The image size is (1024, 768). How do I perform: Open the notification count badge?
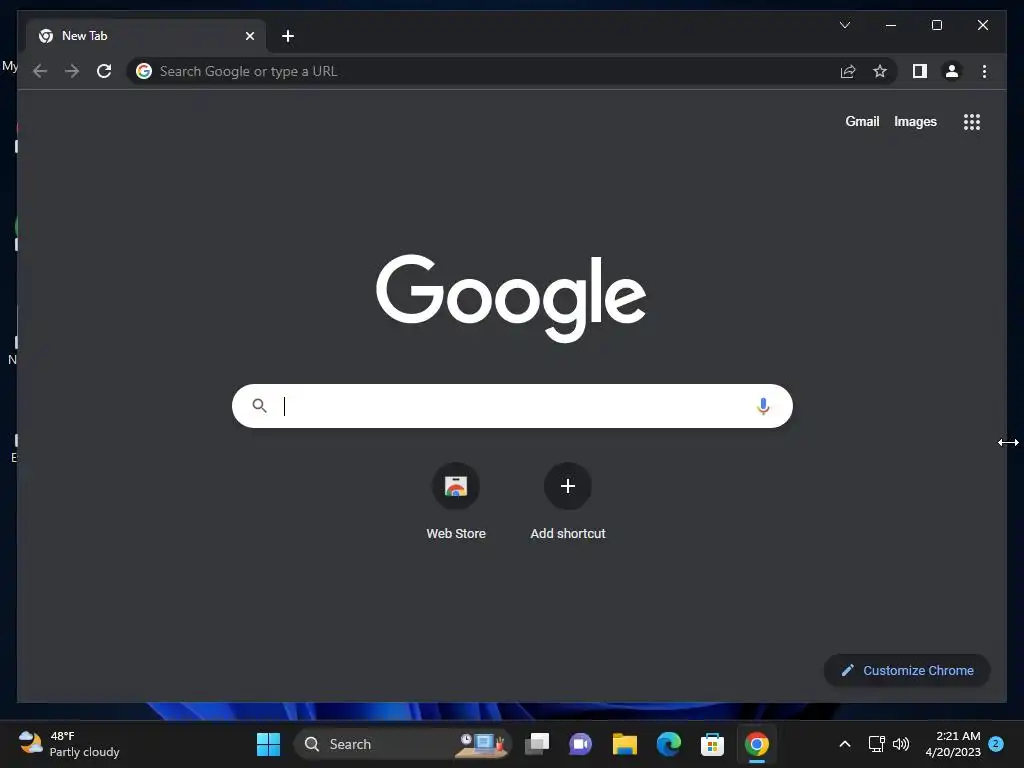tap(996, 743)
